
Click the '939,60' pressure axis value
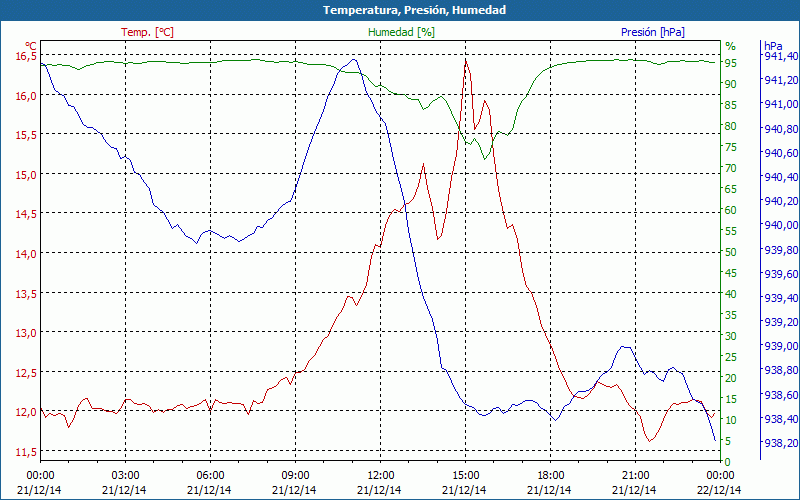(x=782, y=274)
